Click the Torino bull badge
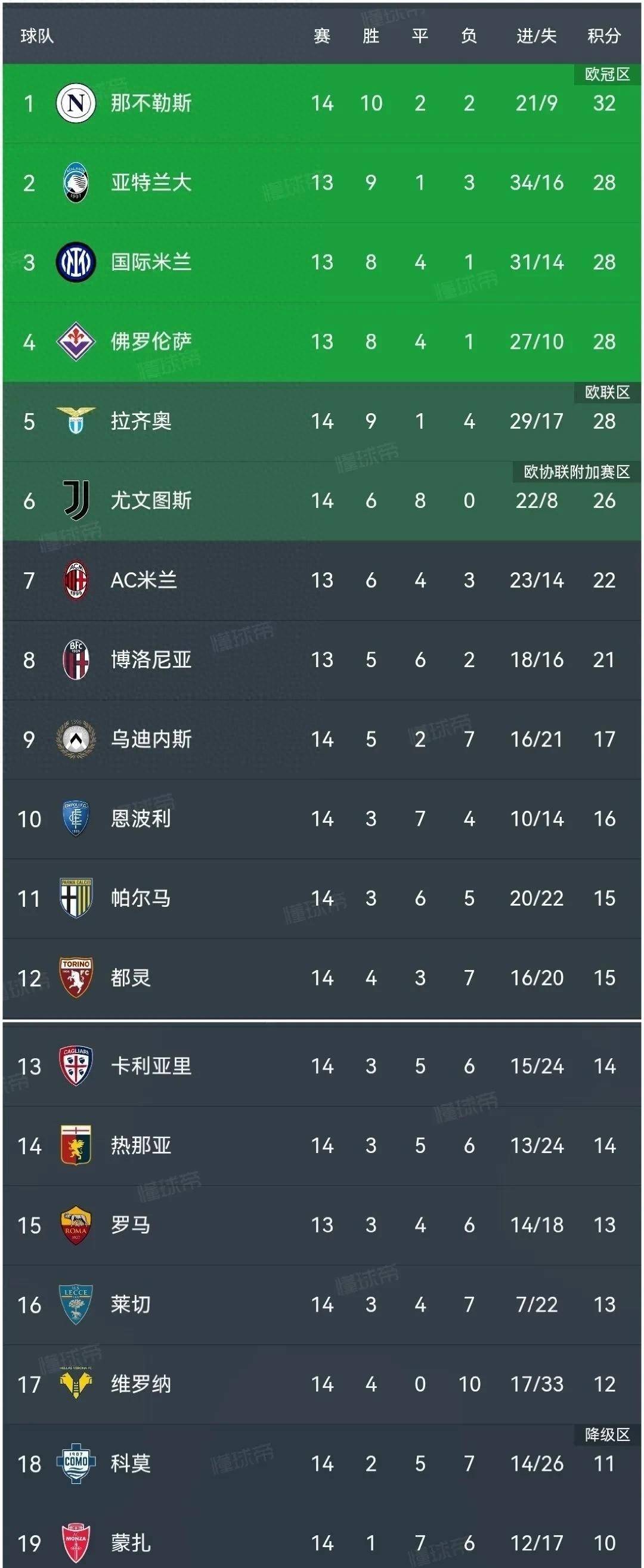 pos(76,978)
